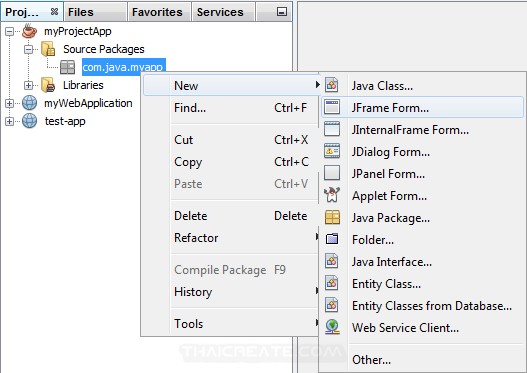This screenshot has width=527, height=373.
Task: Click the Java Class file icon
Action: tap(332, 85)
